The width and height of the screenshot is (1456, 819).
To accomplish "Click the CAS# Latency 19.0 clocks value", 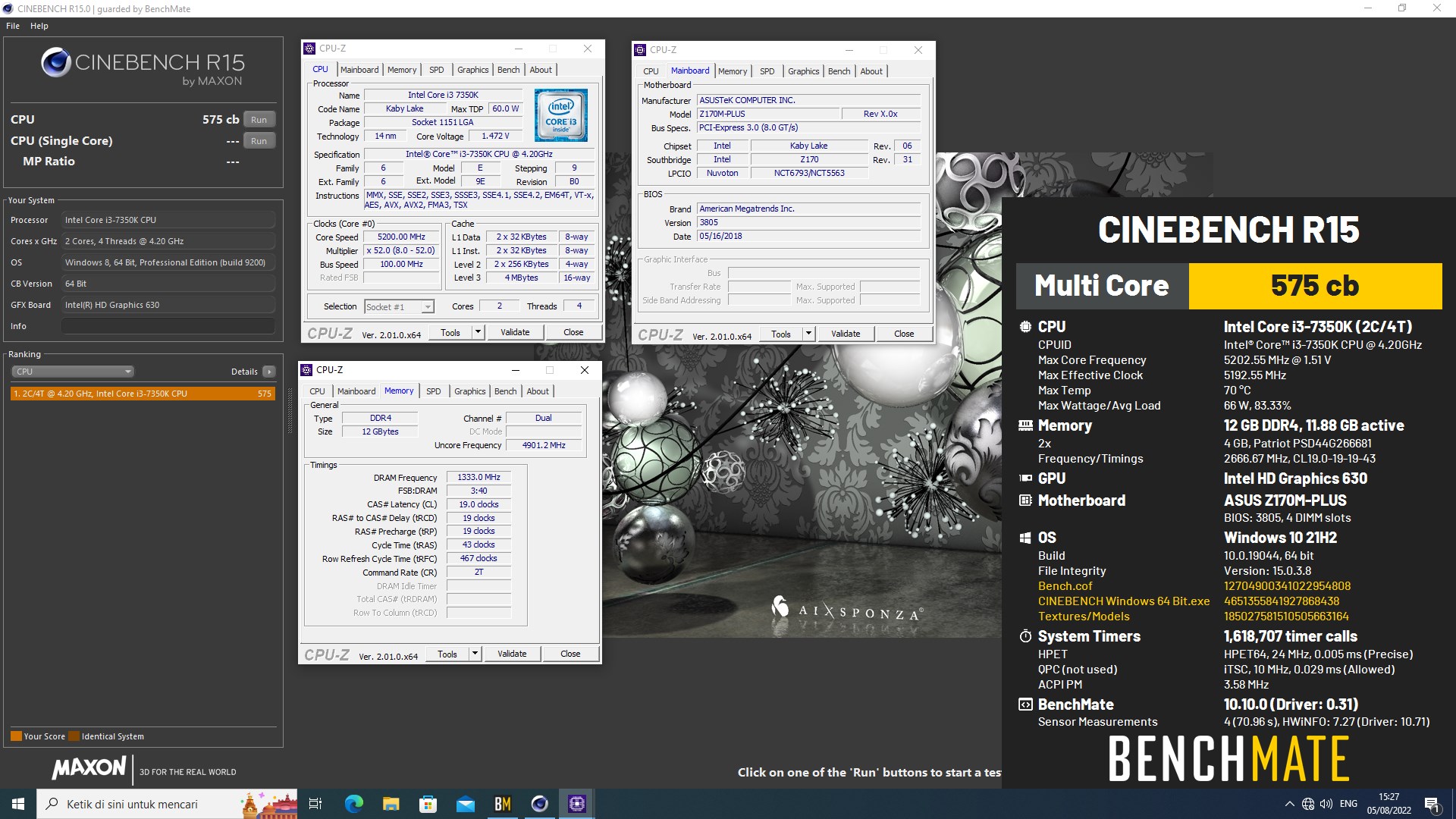I will point(479,505).
